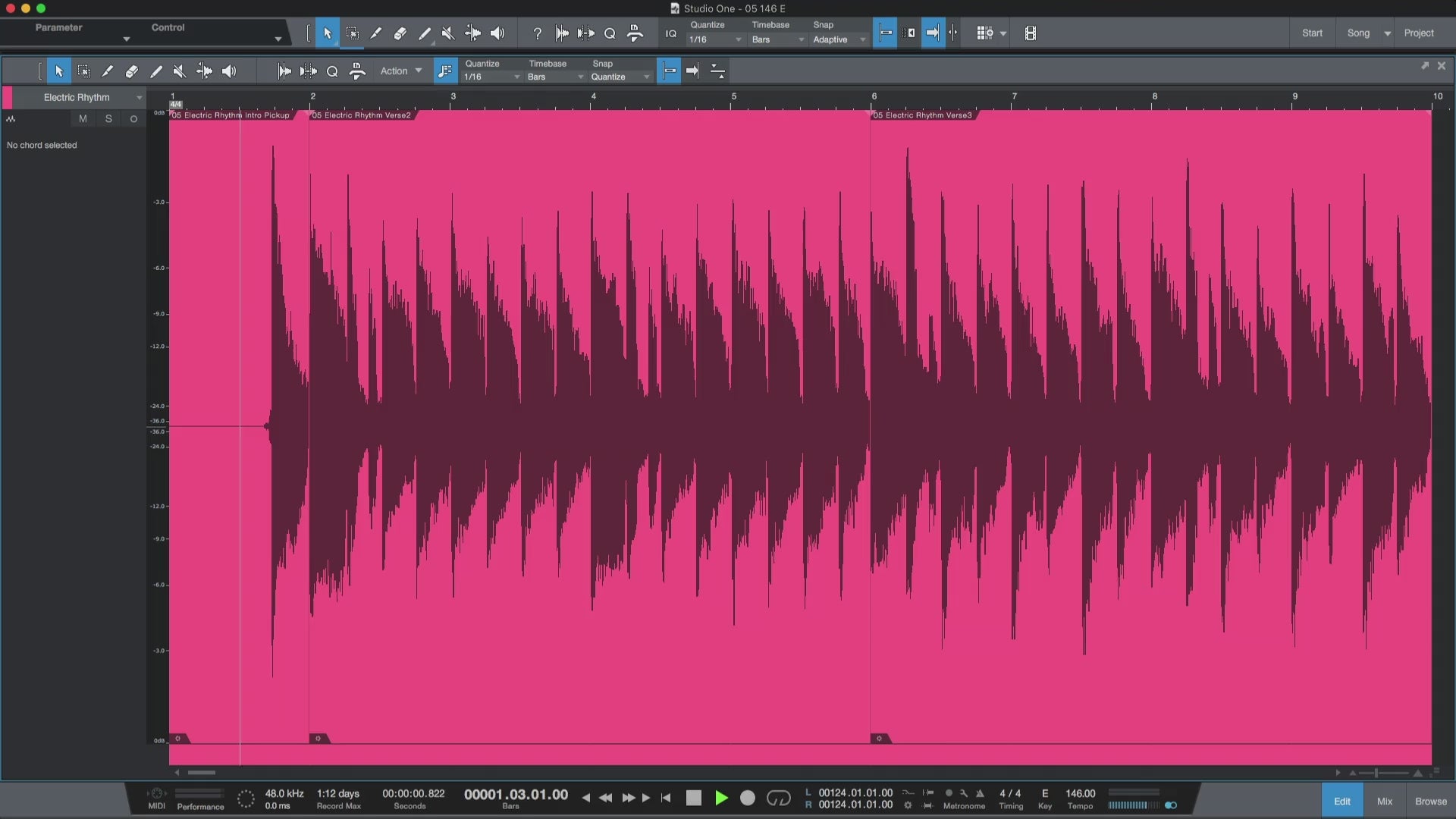The width and height of the screenshot is (1456, 819).
Task: Click the editor horizontal scrollbar thumb
Action: point(202,773)
